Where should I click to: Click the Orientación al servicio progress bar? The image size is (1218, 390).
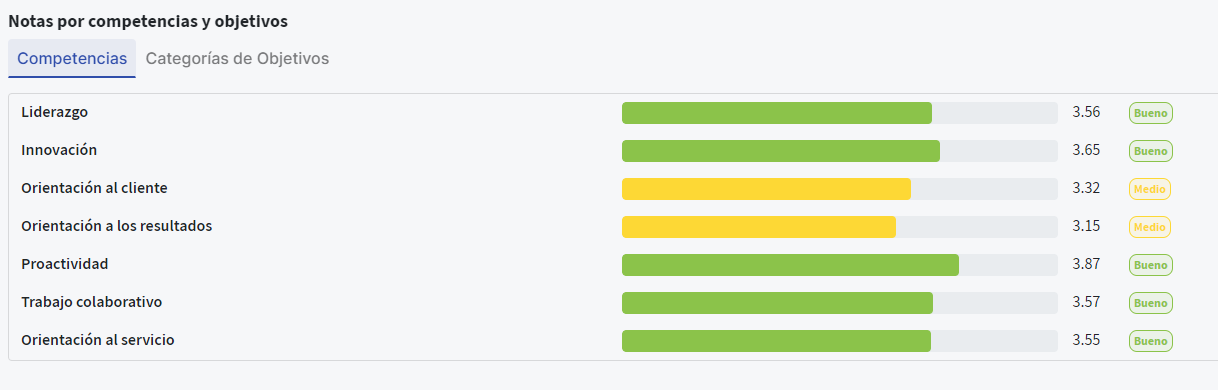(x=839, y=341)
